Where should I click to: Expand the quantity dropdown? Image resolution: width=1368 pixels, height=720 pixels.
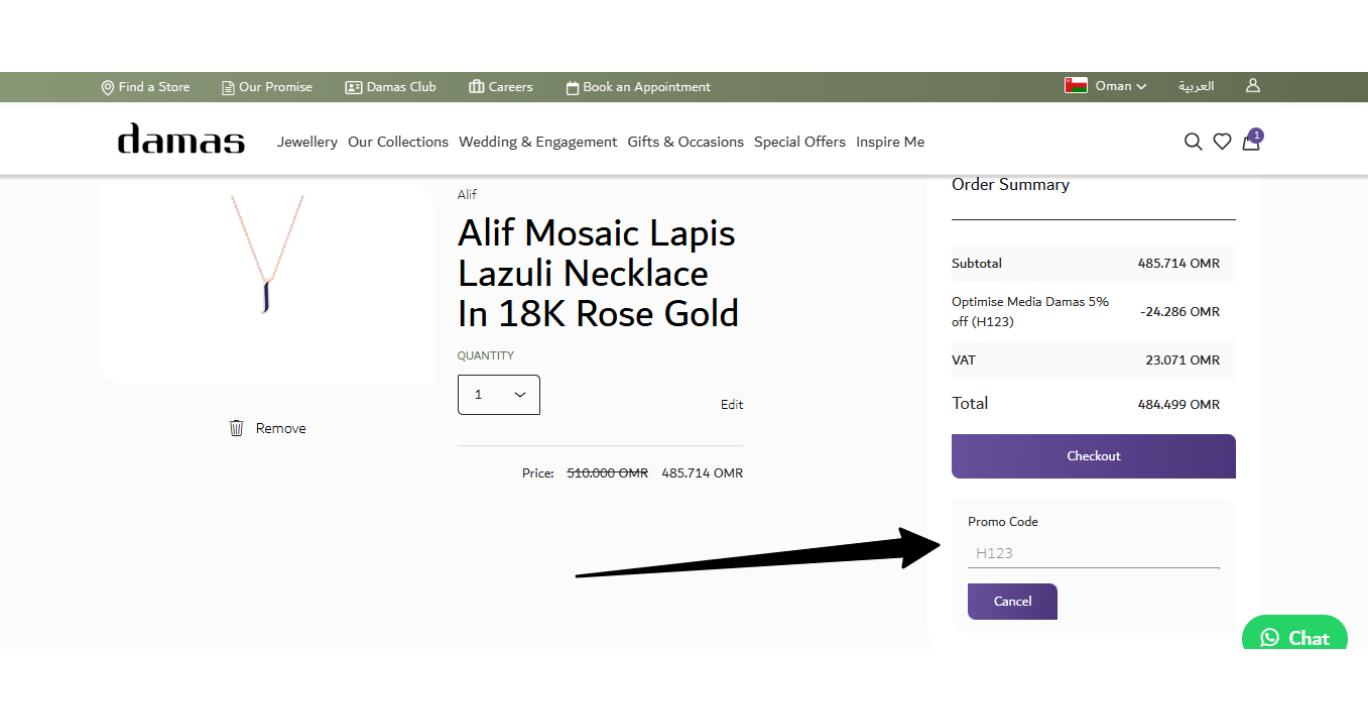[x=499, y=395]
